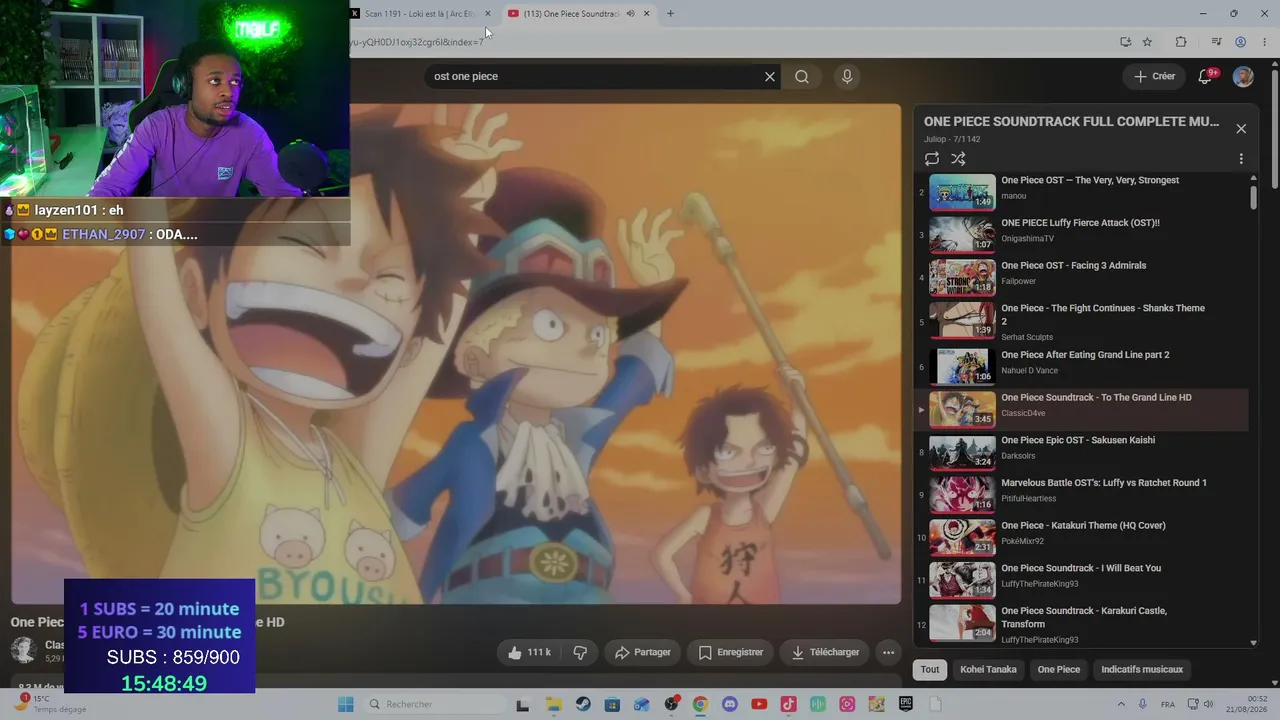The height and width of the screenshot is (720, 1280).
Task: Close the One Piece Soundtrack browser tab
Action: (647, 13)
